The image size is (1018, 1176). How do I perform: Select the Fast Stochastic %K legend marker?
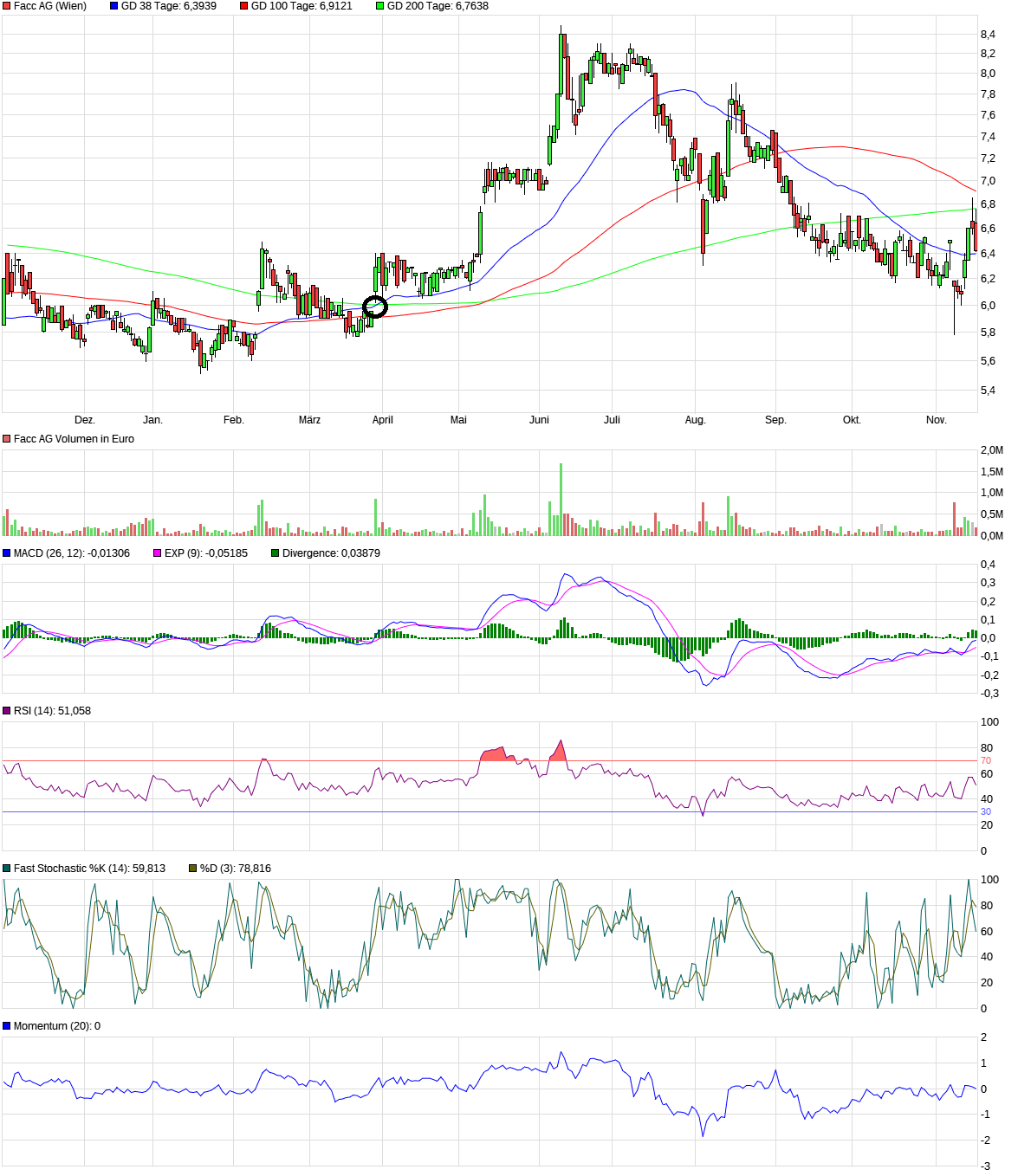click(7, 869)
